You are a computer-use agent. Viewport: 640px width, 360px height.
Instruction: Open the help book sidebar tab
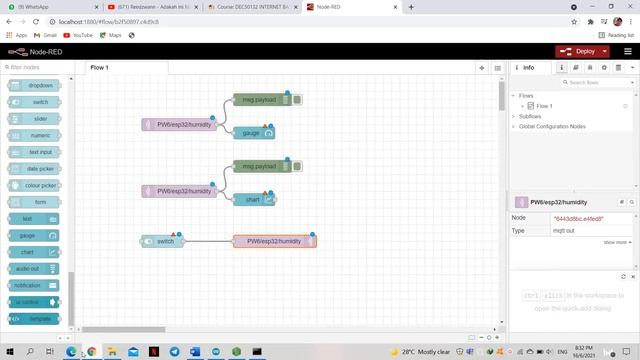[x=576, y=68]
